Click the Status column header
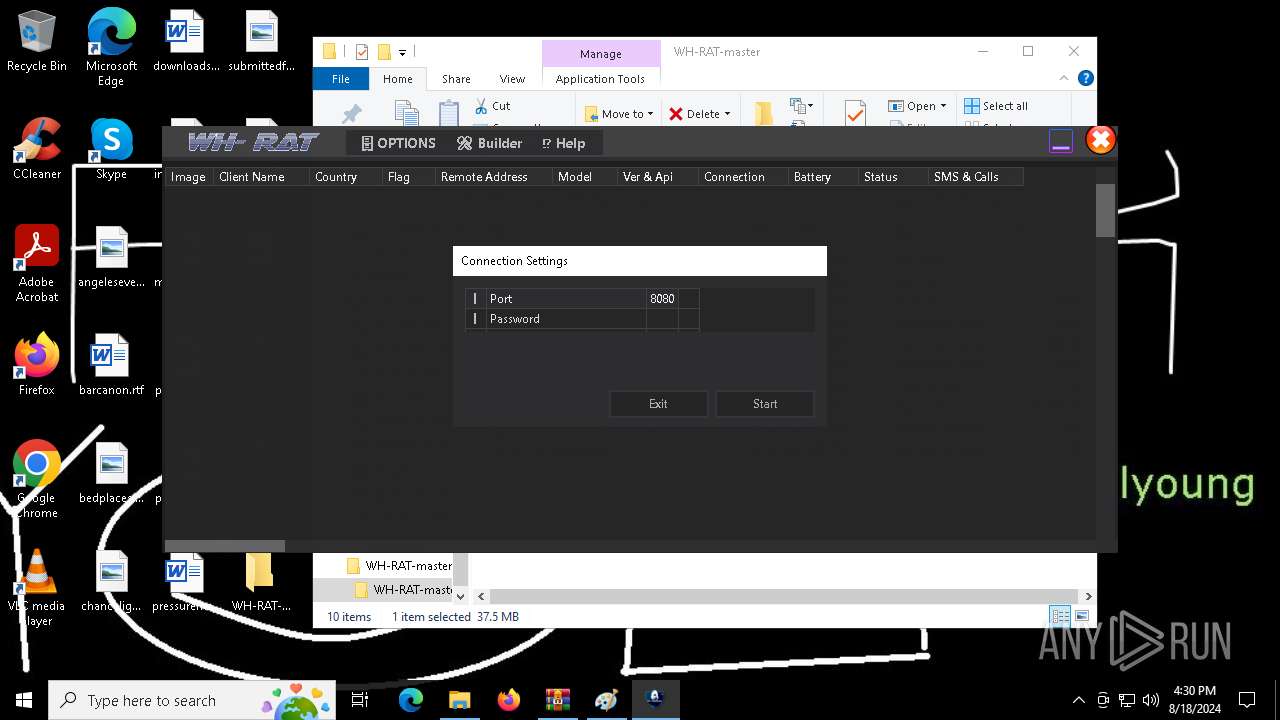This screenshot has width=1280, height=720. pos(894,177)
